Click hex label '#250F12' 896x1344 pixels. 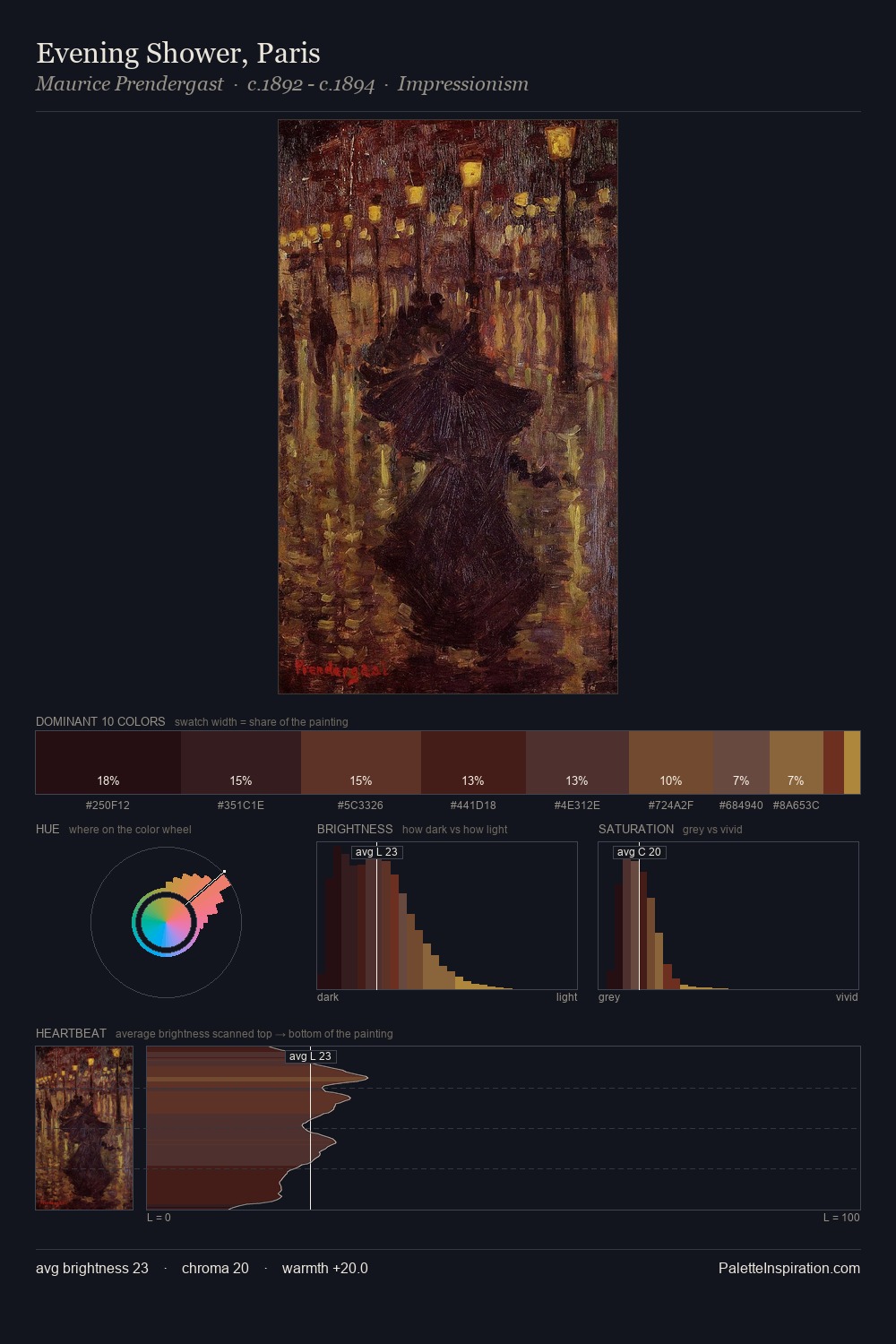108,805
